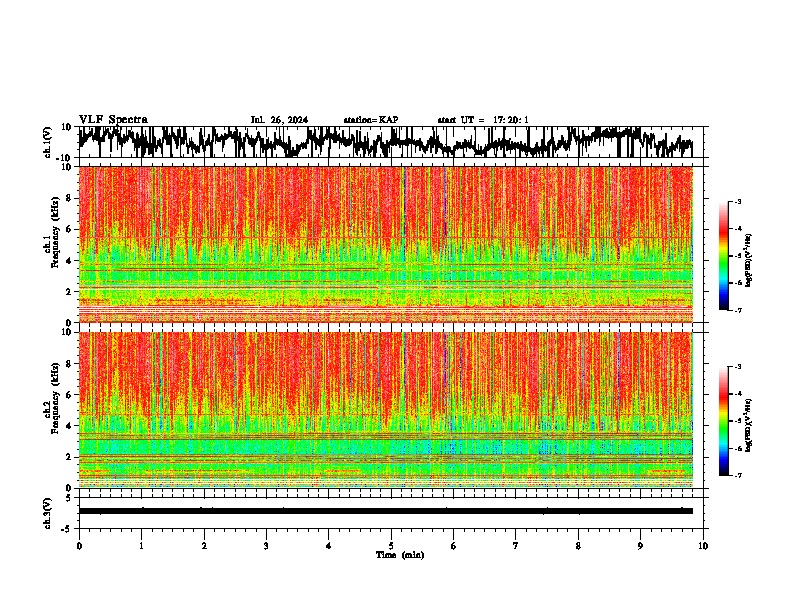The width and height of the screenshot is (792, 612).
Task: Click the ch.1 spectrogram color bar
Action: coord(723,256)
